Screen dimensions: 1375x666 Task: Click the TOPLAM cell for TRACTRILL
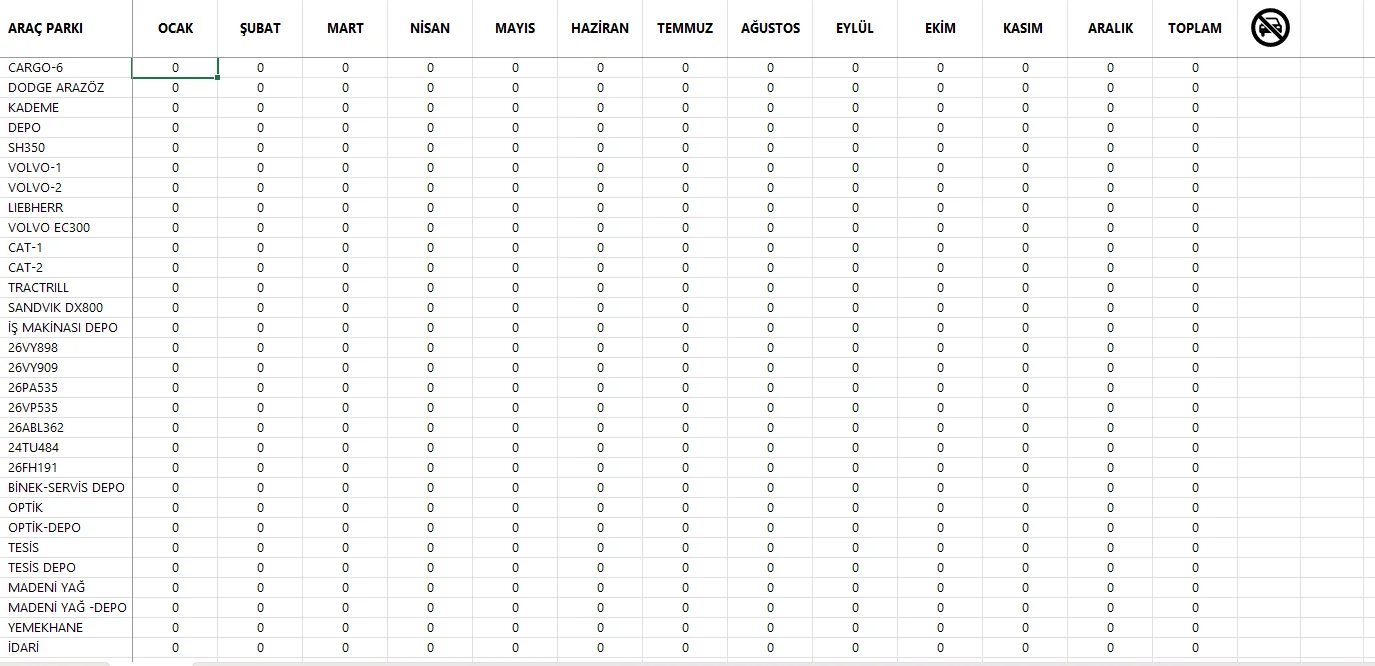[1195, 288]
